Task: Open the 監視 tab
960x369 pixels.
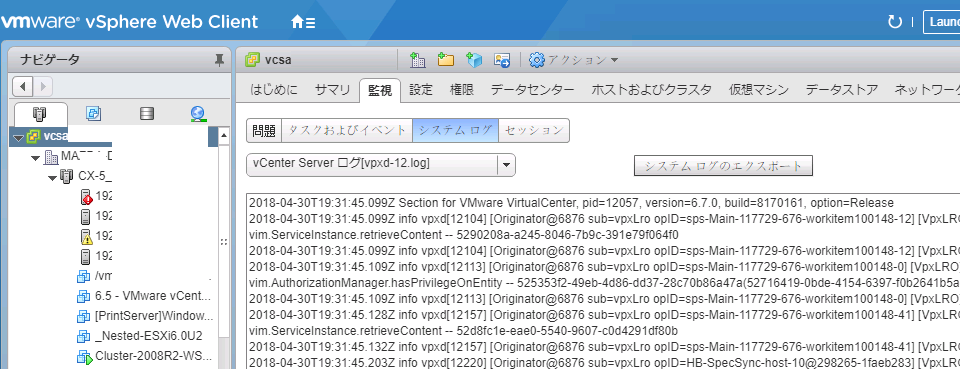Action: [380, 90]
